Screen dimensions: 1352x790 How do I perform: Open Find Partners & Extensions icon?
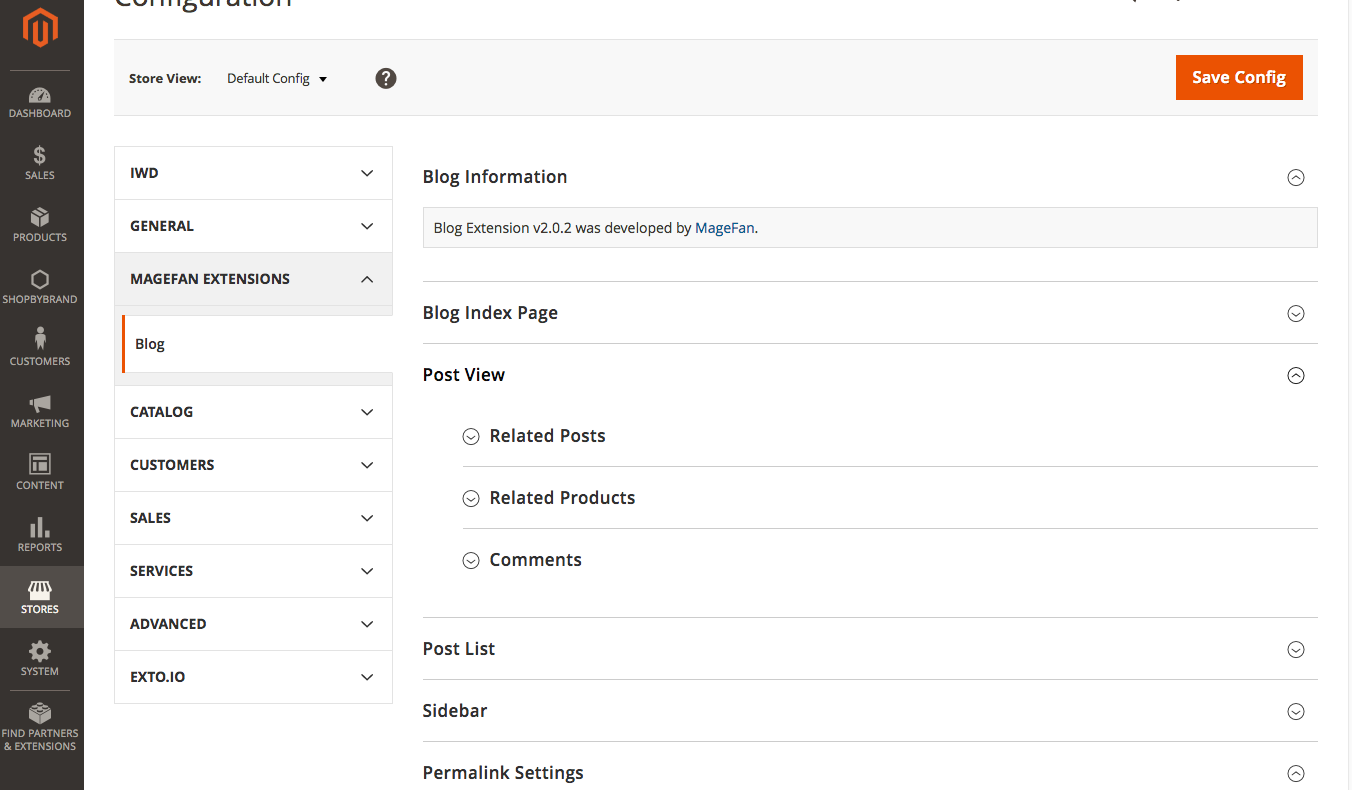click(40, 713)
